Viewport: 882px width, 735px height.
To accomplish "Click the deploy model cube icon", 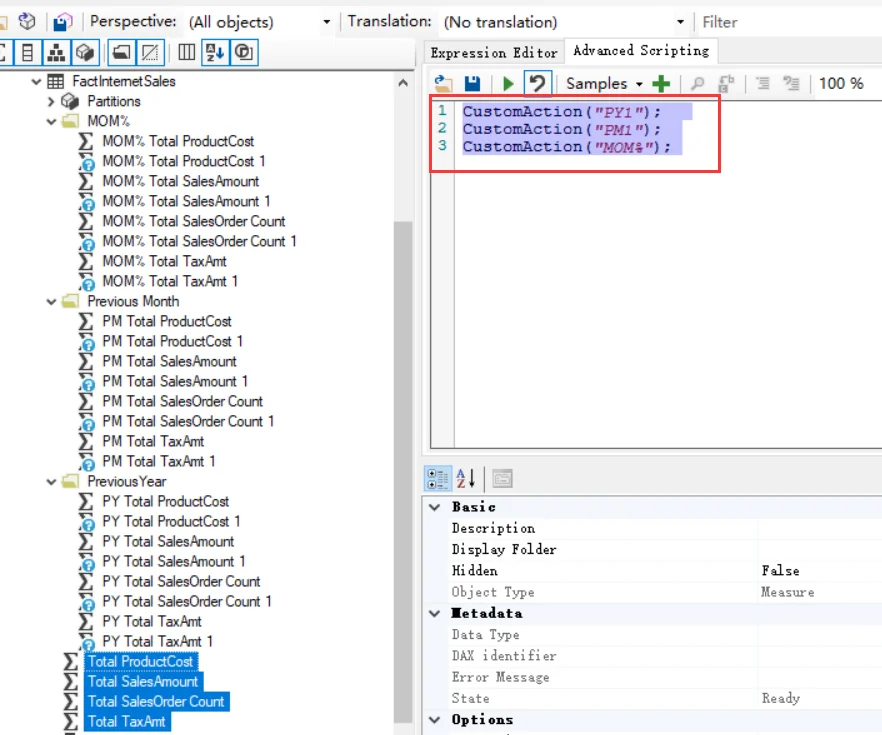I will [26, 22].
